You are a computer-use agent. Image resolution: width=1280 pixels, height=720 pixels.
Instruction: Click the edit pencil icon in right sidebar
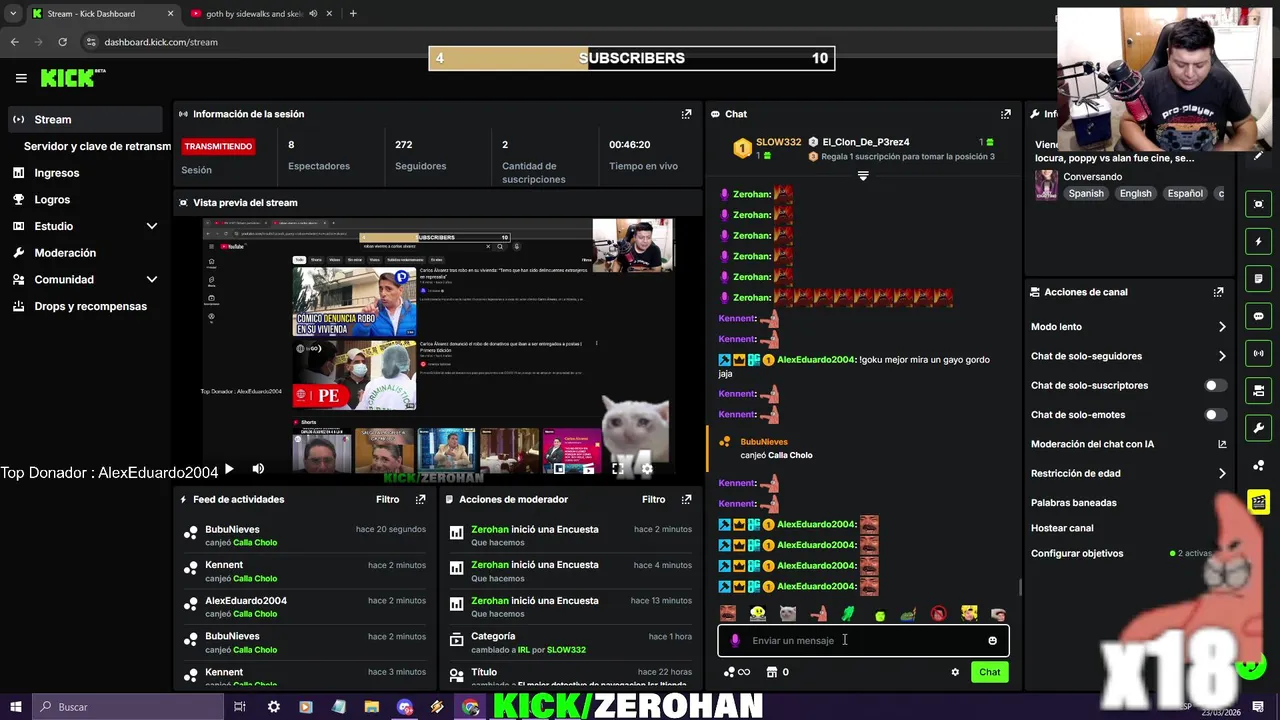[1258, 155]
